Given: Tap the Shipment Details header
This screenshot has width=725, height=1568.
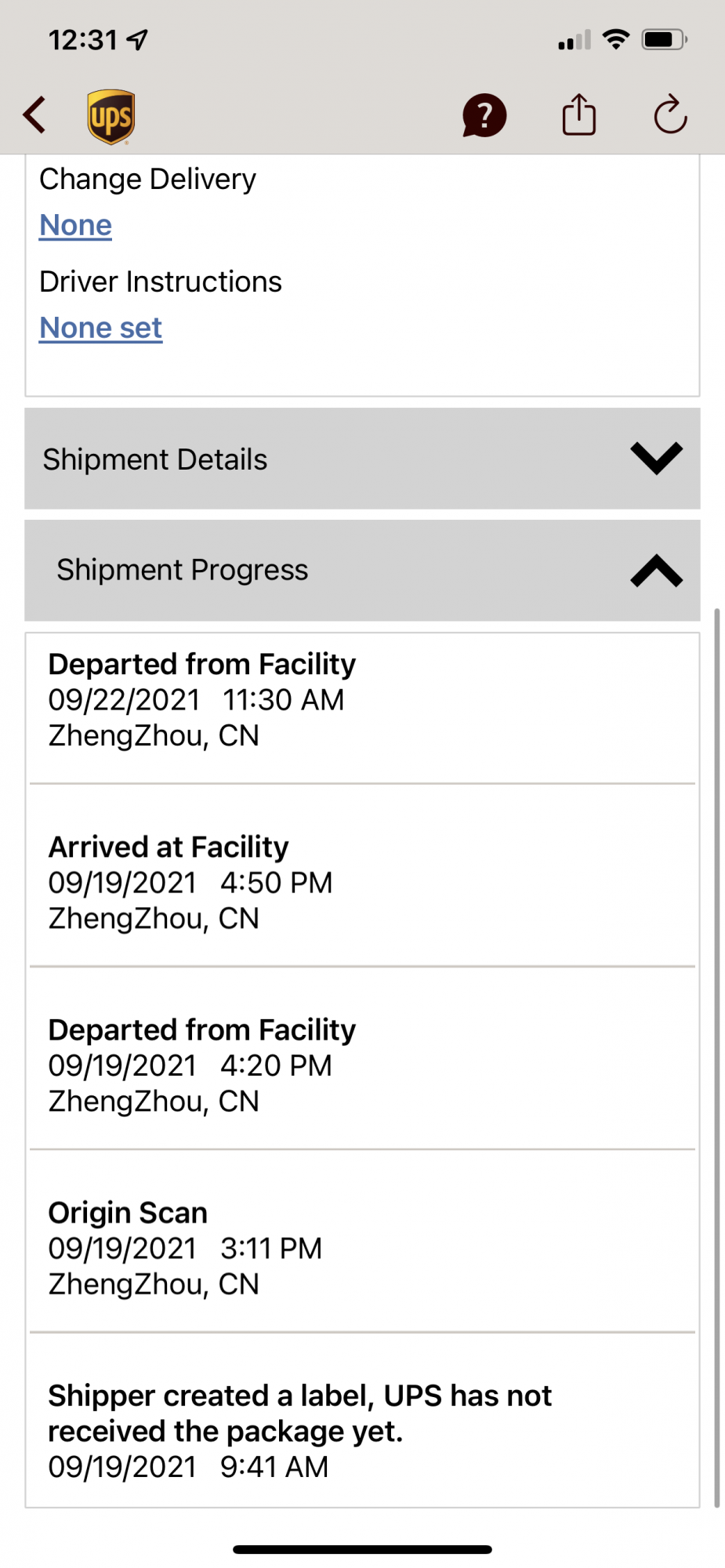Looking at the screenshot, I should point(362,459).
